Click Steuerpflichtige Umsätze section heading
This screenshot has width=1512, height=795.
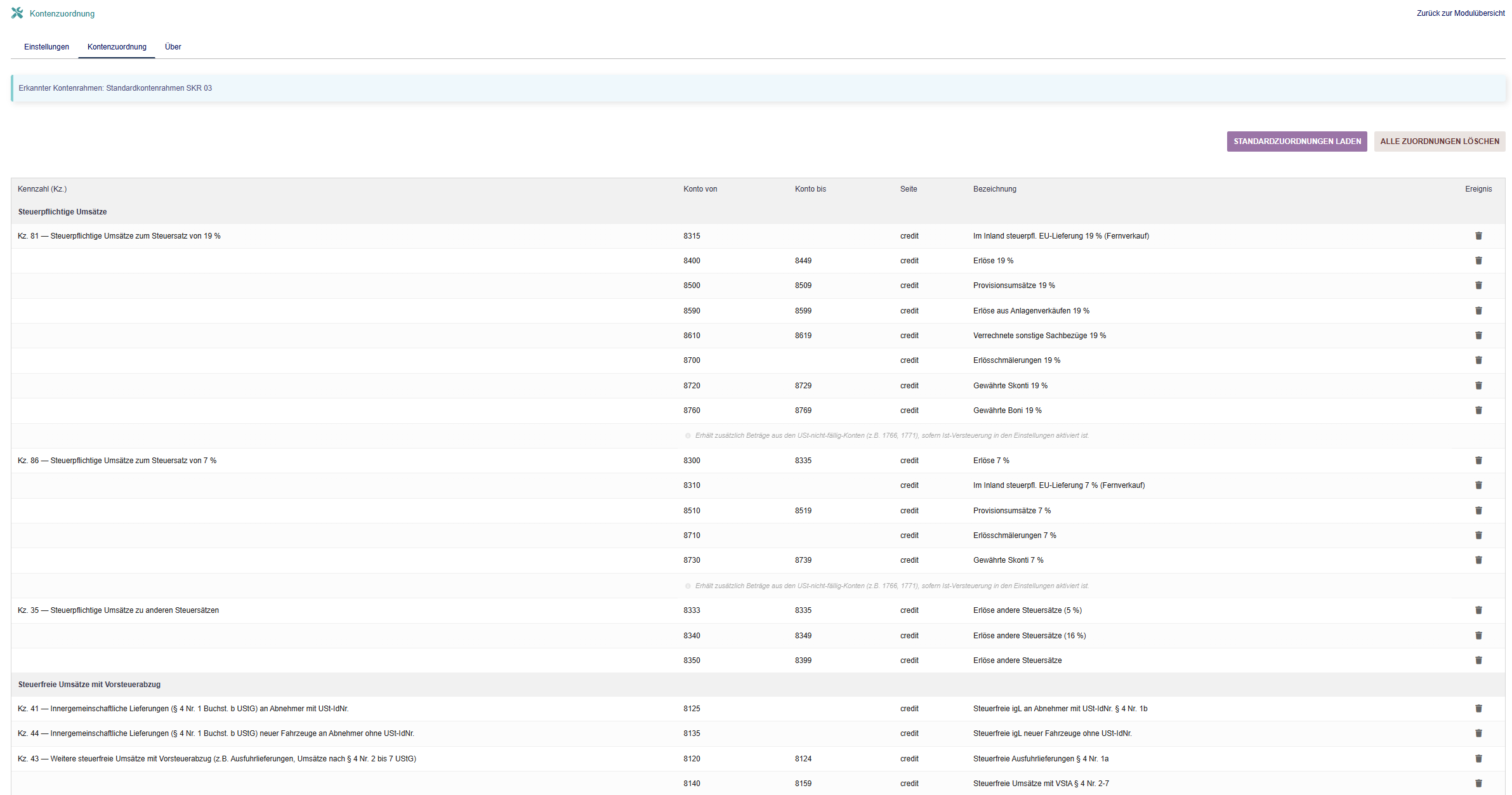[62, 212]
